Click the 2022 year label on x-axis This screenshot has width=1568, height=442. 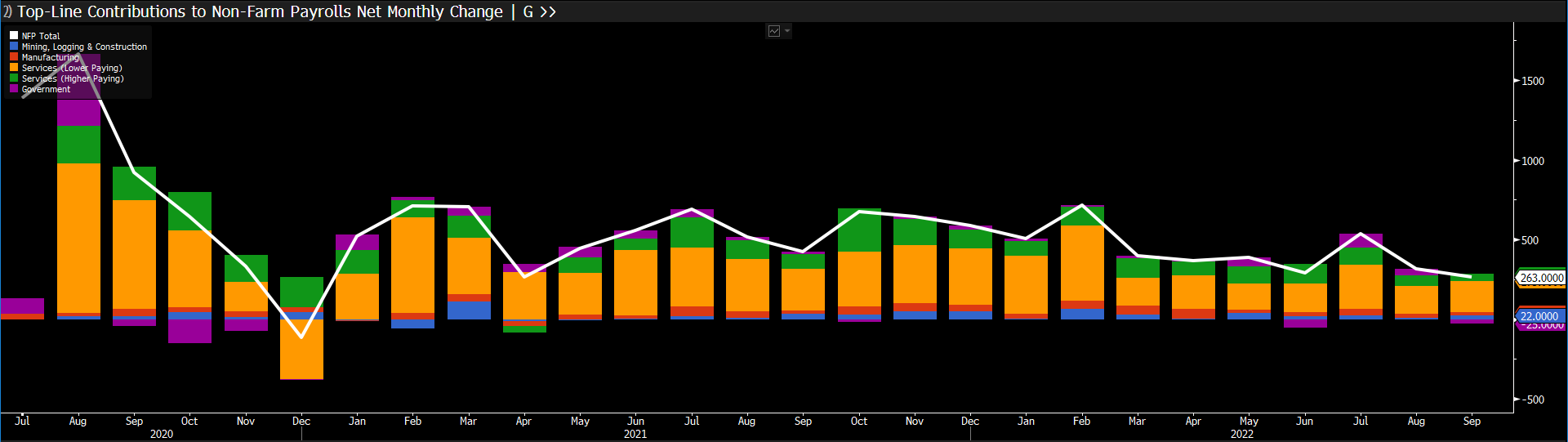tap(1242, 434)
